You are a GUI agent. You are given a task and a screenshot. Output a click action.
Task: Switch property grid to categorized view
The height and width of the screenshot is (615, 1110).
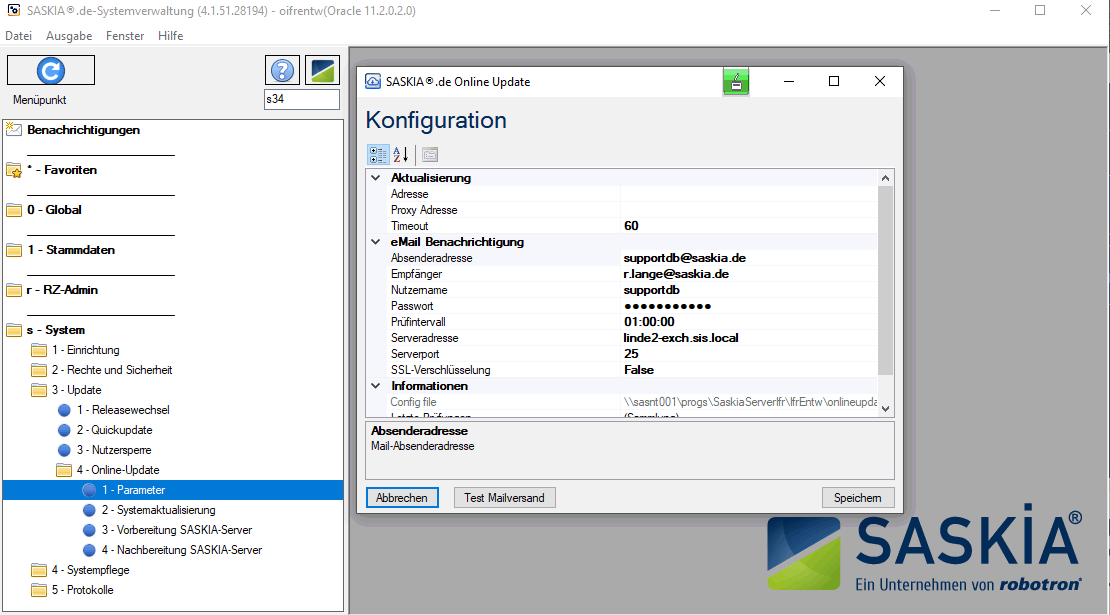378,154
